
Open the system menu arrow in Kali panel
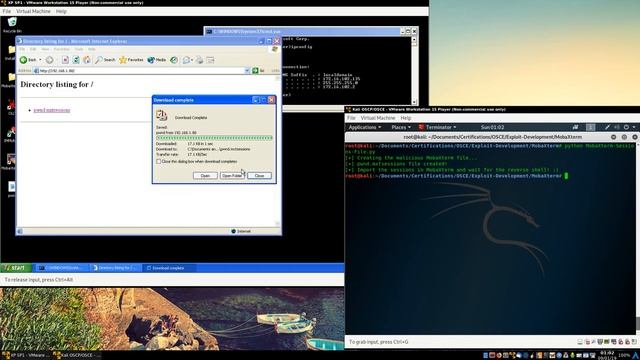(634, 127)
